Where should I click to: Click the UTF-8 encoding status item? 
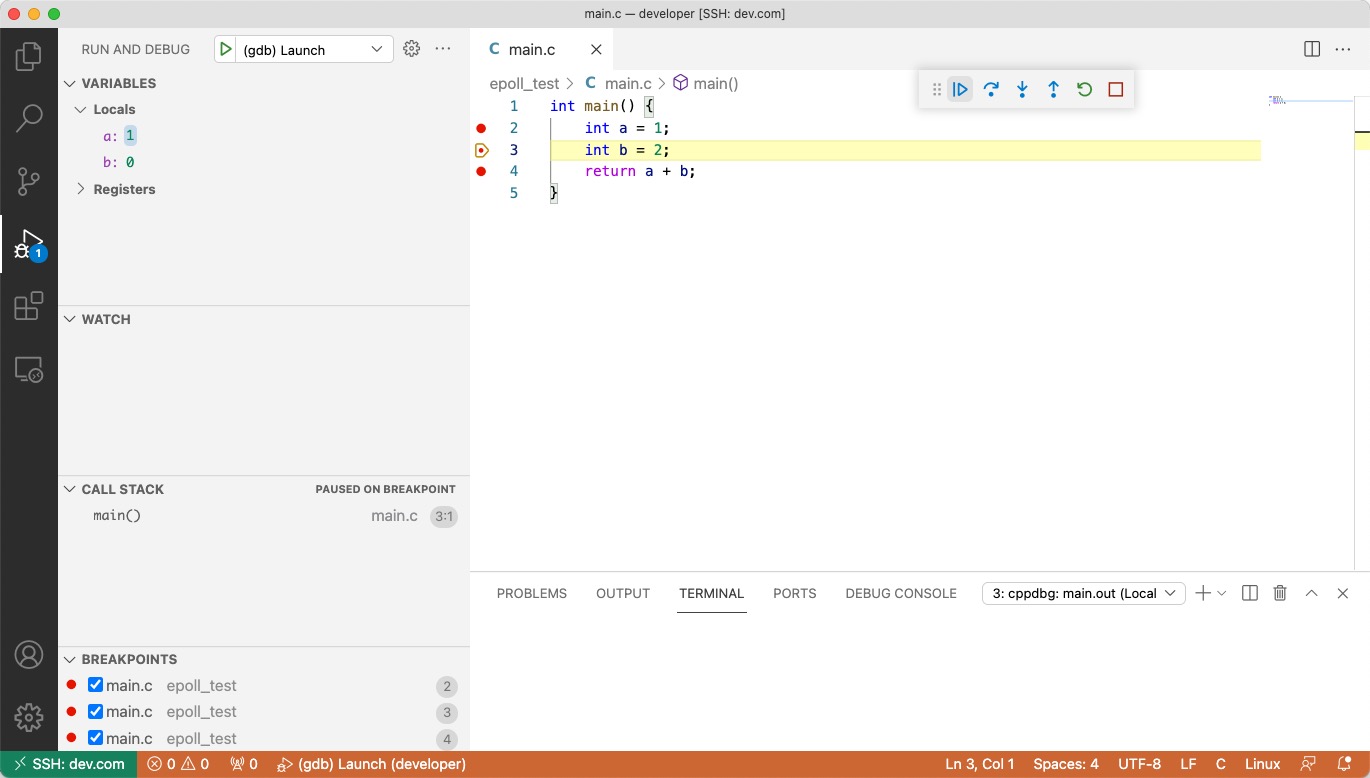[x=1139, y=764]
